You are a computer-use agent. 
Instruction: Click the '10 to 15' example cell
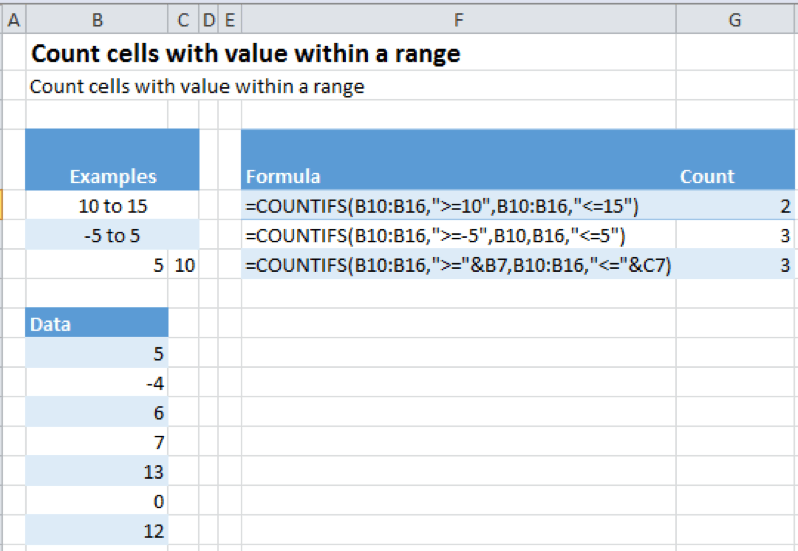[113, 207]
